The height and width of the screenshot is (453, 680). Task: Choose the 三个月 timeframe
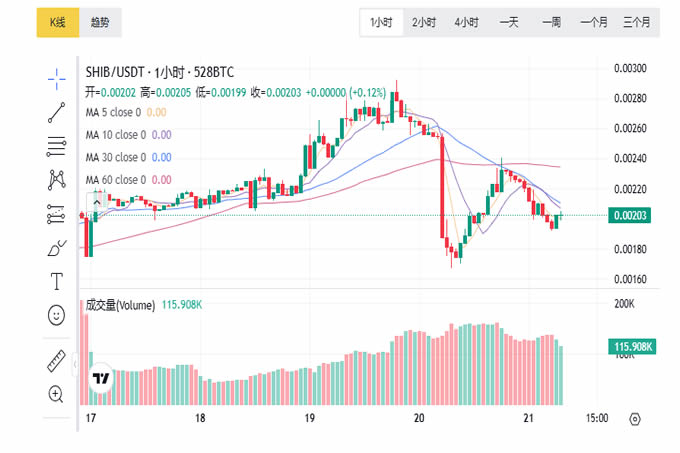[637, 23]
